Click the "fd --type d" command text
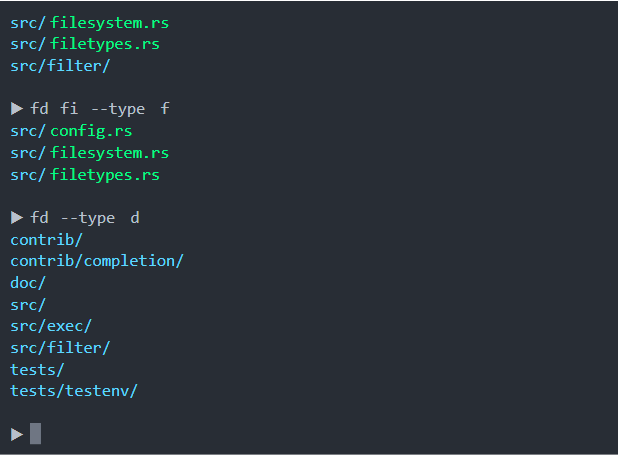Screen dimensions: 618x455 coord(85,218)
